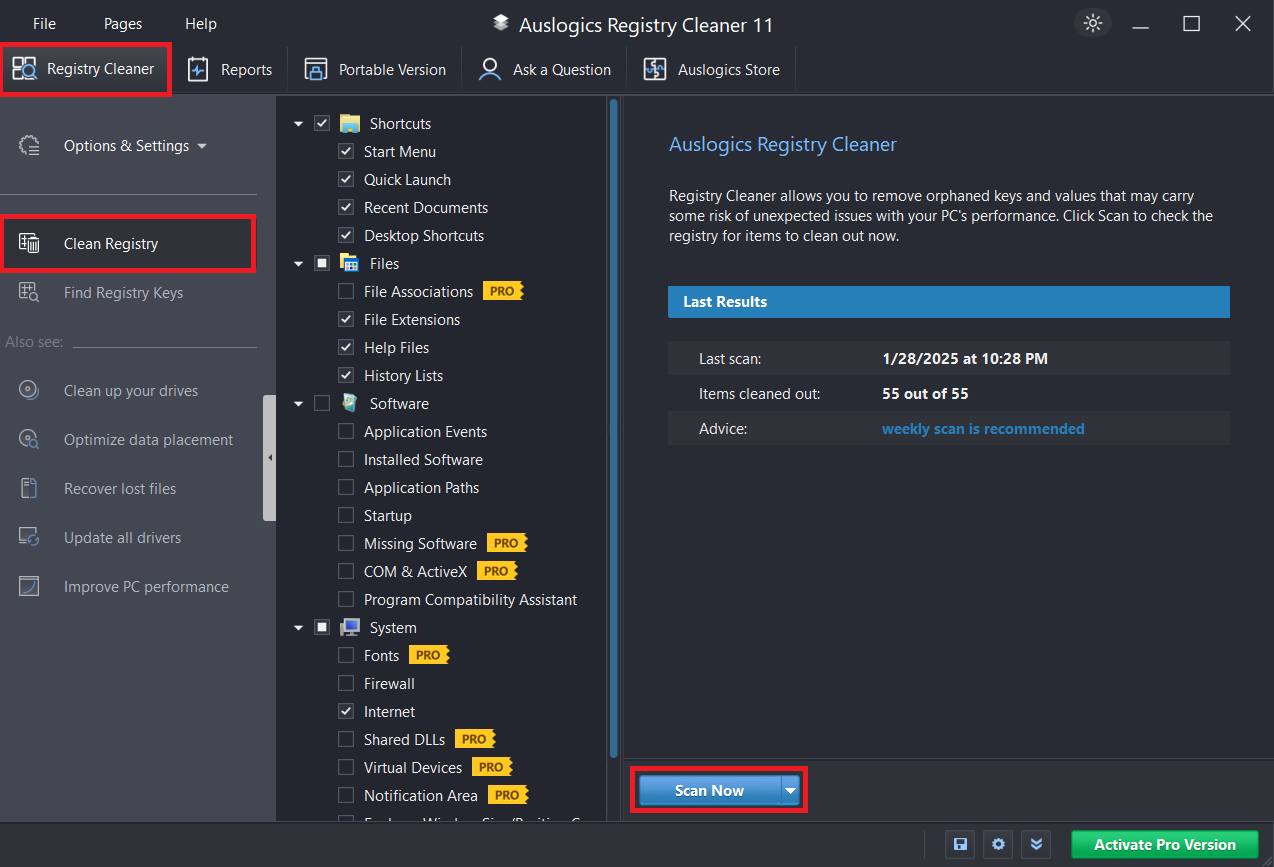This screenshot has height=867, width=1274.
Task: Click the Shortcuts folder icon
Action: tap(349, 123)
